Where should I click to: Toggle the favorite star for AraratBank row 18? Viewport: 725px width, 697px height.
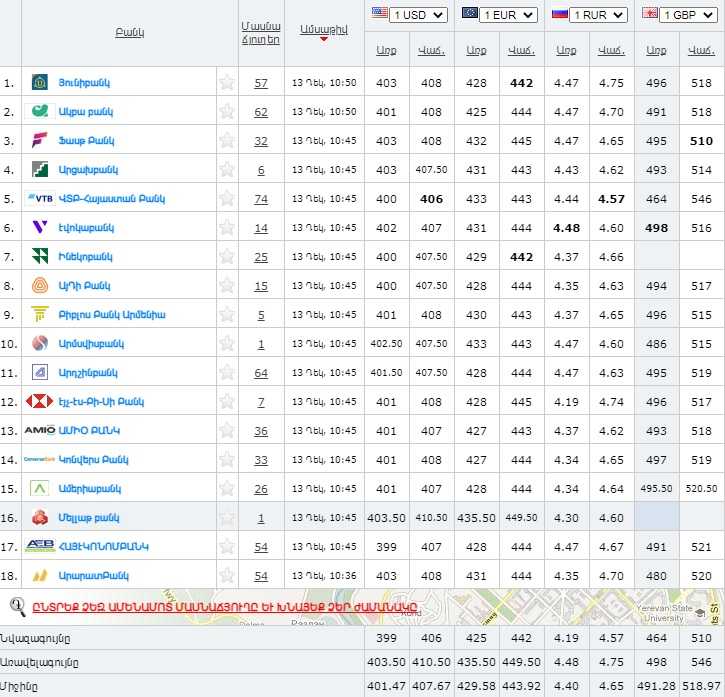pyautogui.click(x=227, y=576)
